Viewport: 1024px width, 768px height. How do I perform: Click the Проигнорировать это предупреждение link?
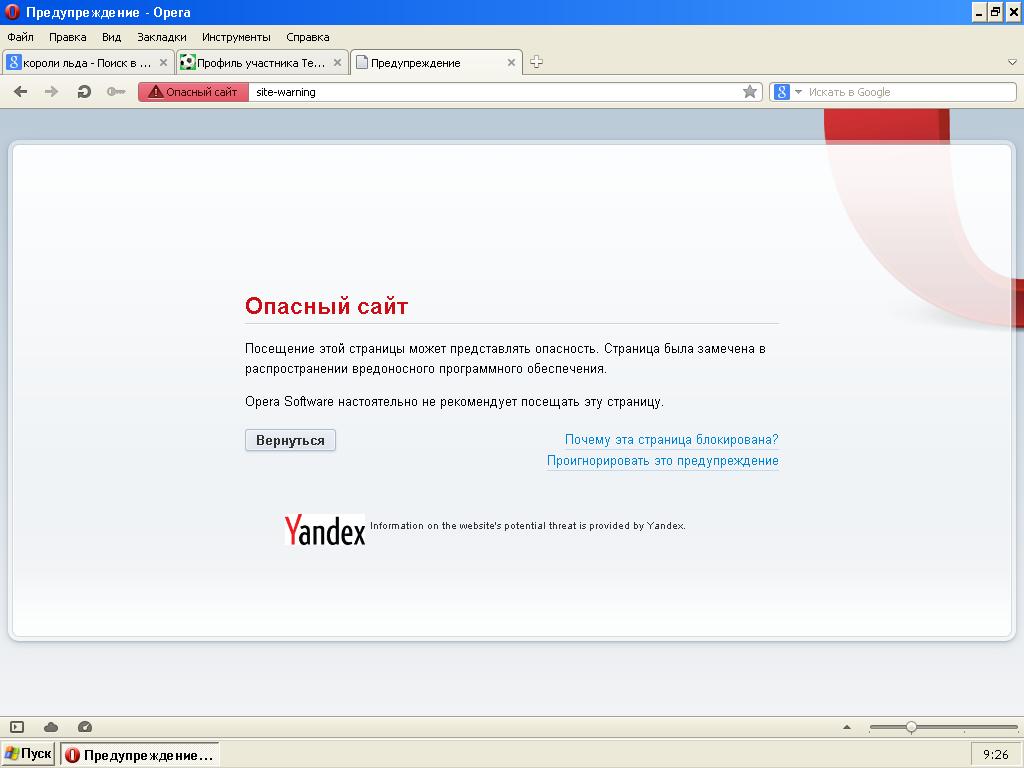click(x=662, y=461)
